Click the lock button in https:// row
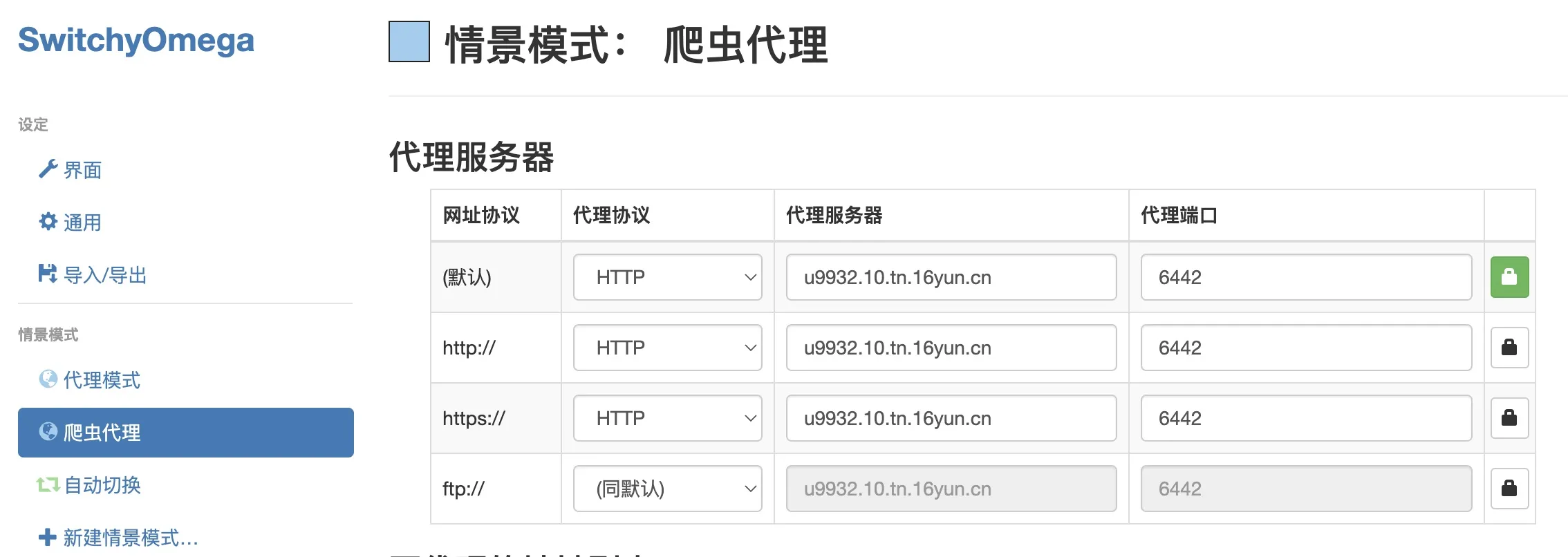Viewport: 1568px width, 557px height. [1509, 418]
